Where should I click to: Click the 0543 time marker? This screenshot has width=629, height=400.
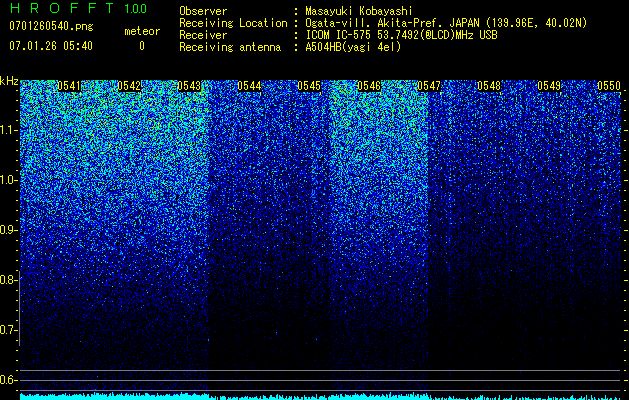(x=189, y=86)
